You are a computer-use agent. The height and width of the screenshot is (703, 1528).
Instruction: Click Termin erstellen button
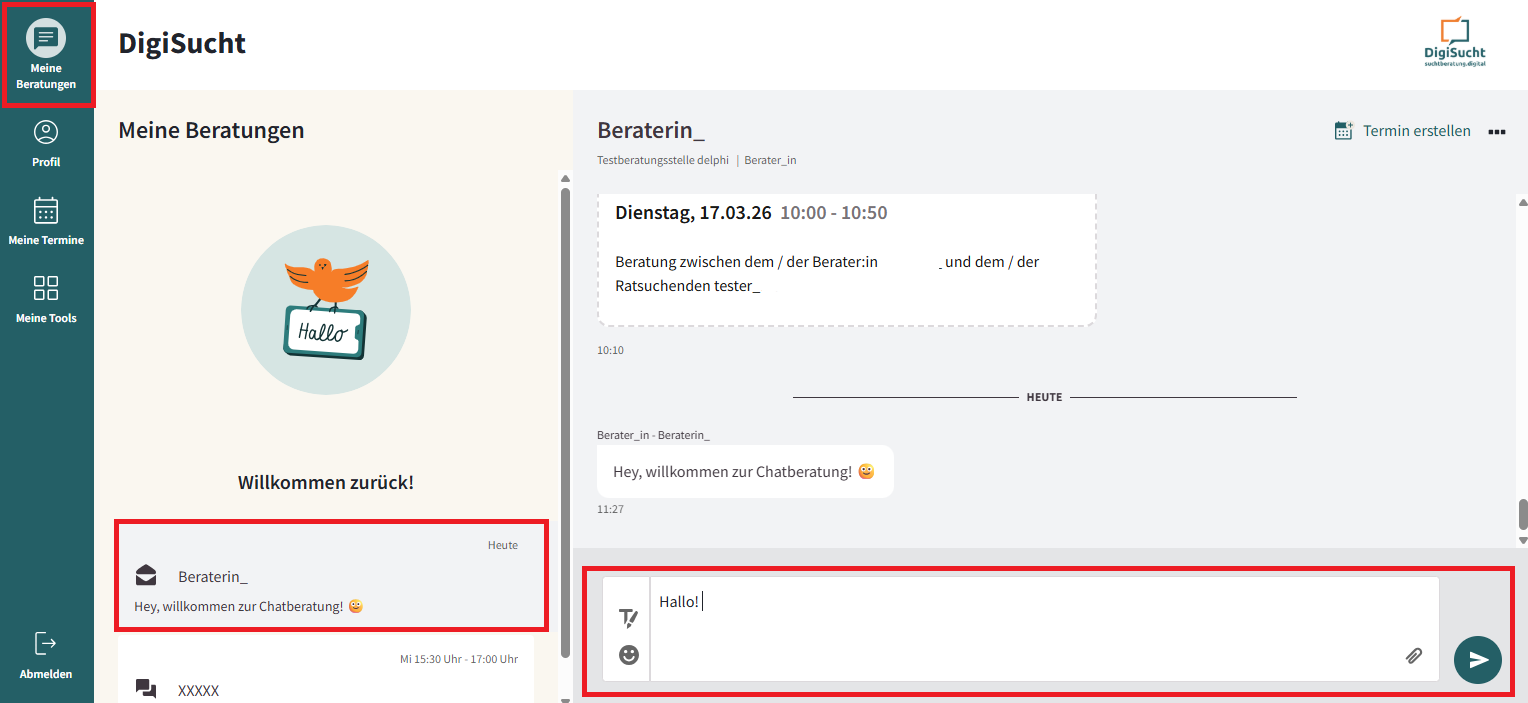1402,131
